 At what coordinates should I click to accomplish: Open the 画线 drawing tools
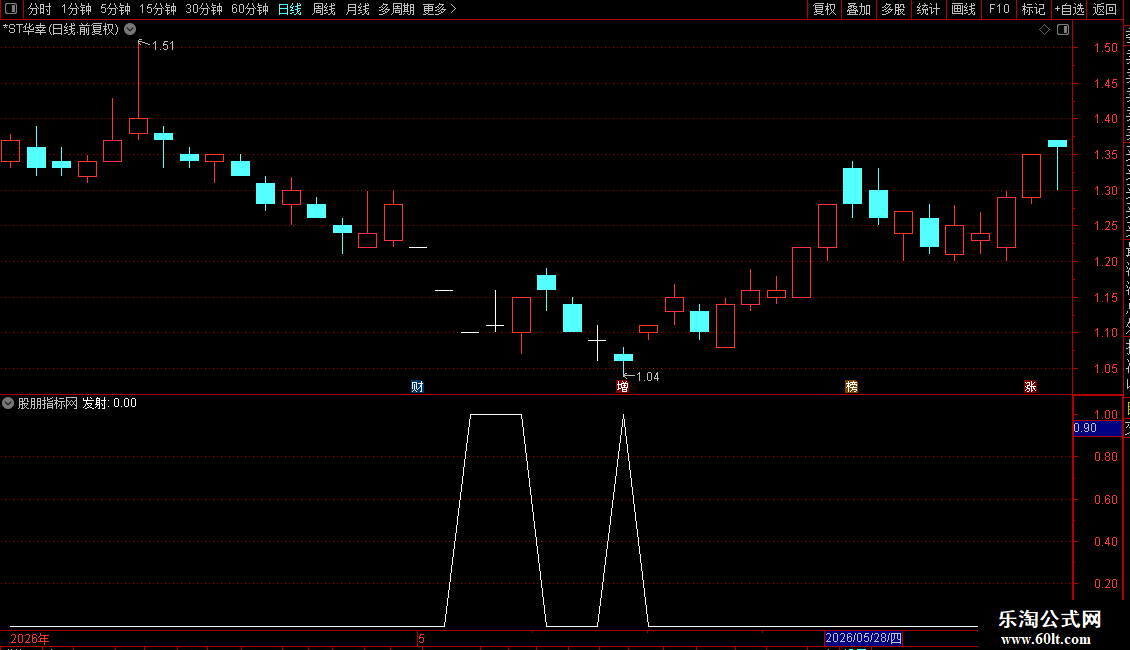pyautogui.click(x=964, y=9)
